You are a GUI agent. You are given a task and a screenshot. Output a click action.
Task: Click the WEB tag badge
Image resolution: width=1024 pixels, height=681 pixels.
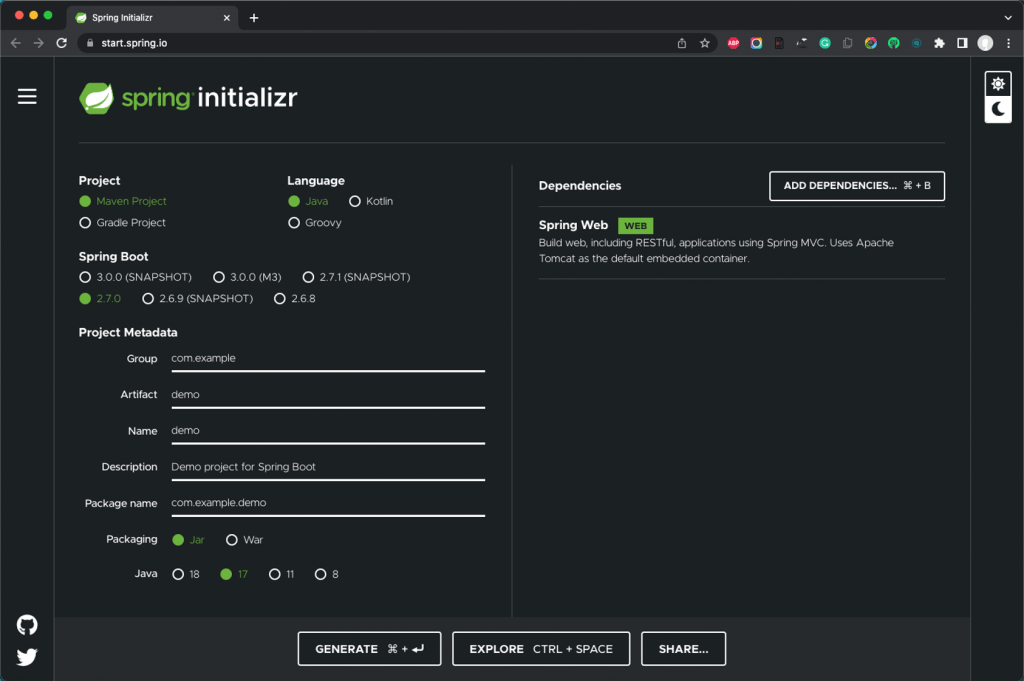[x=635, y=226]
